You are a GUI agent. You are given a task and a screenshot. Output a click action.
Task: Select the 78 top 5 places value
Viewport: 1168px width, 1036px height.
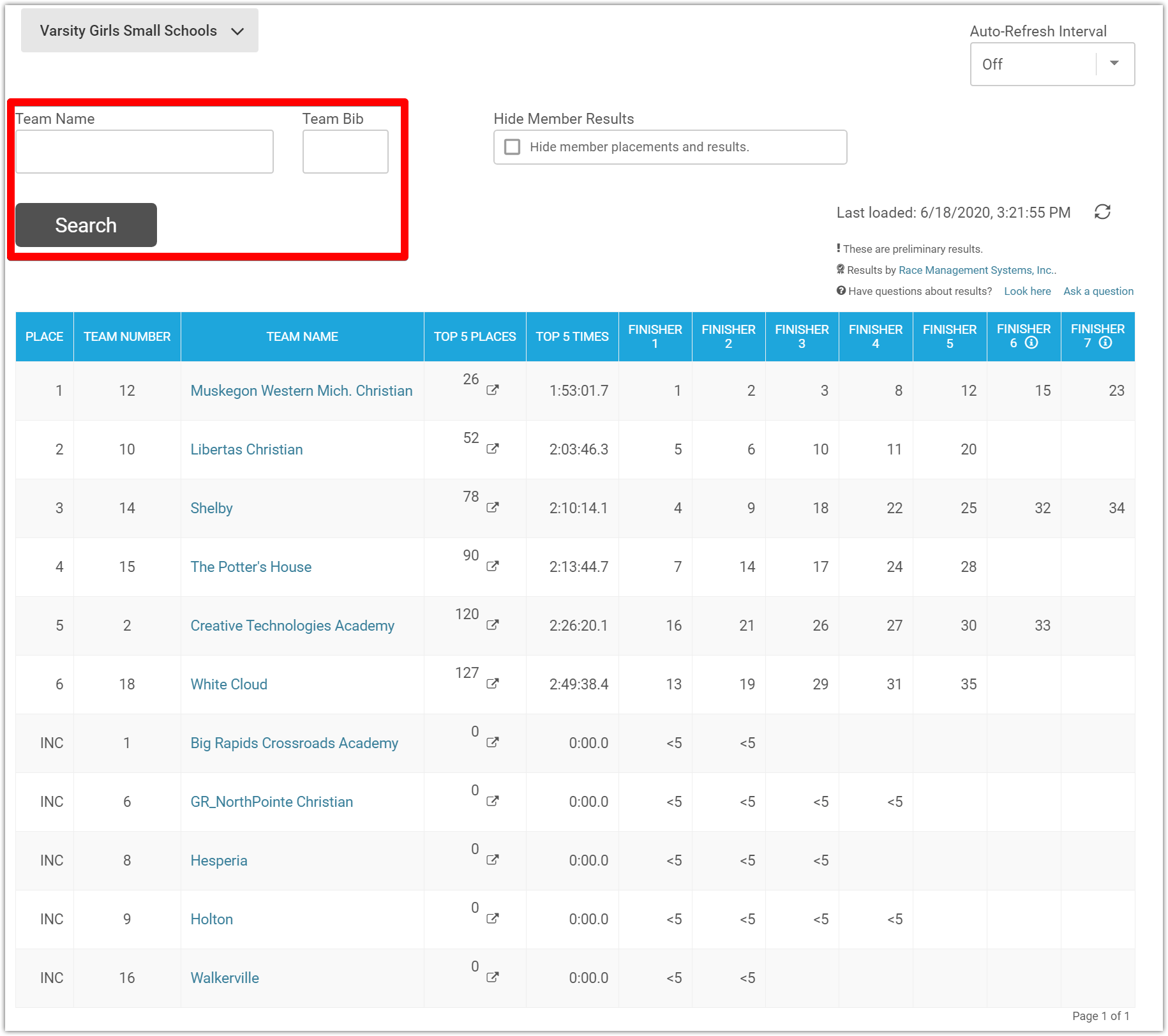click(471, 497)
